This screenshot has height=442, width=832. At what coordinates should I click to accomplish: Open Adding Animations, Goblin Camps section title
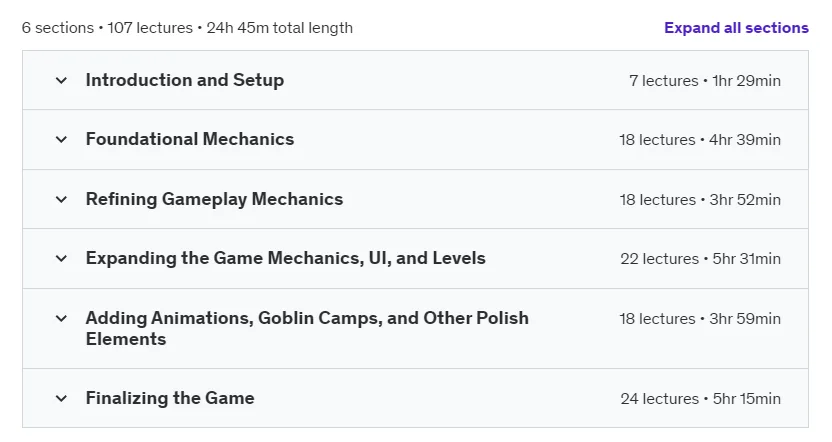click(307, 328)
